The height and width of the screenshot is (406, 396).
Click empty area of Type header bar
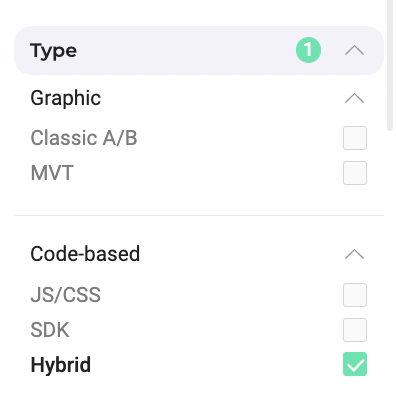click(x=185, y=50)
